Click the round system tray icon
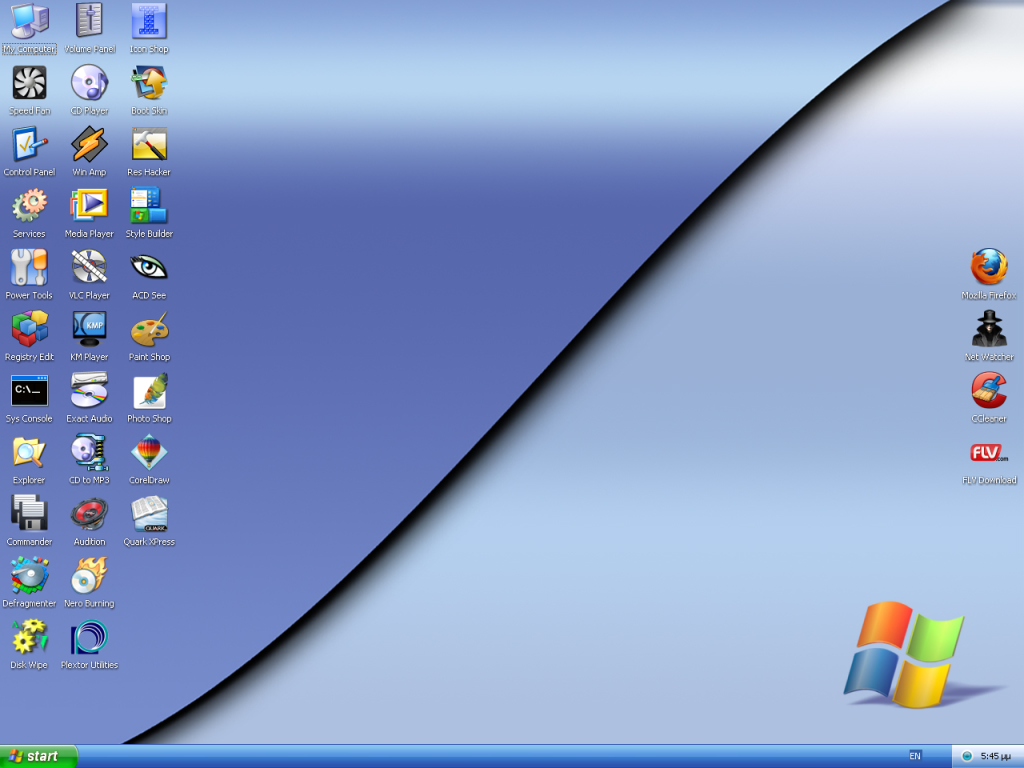 click(x=967, y=756)
